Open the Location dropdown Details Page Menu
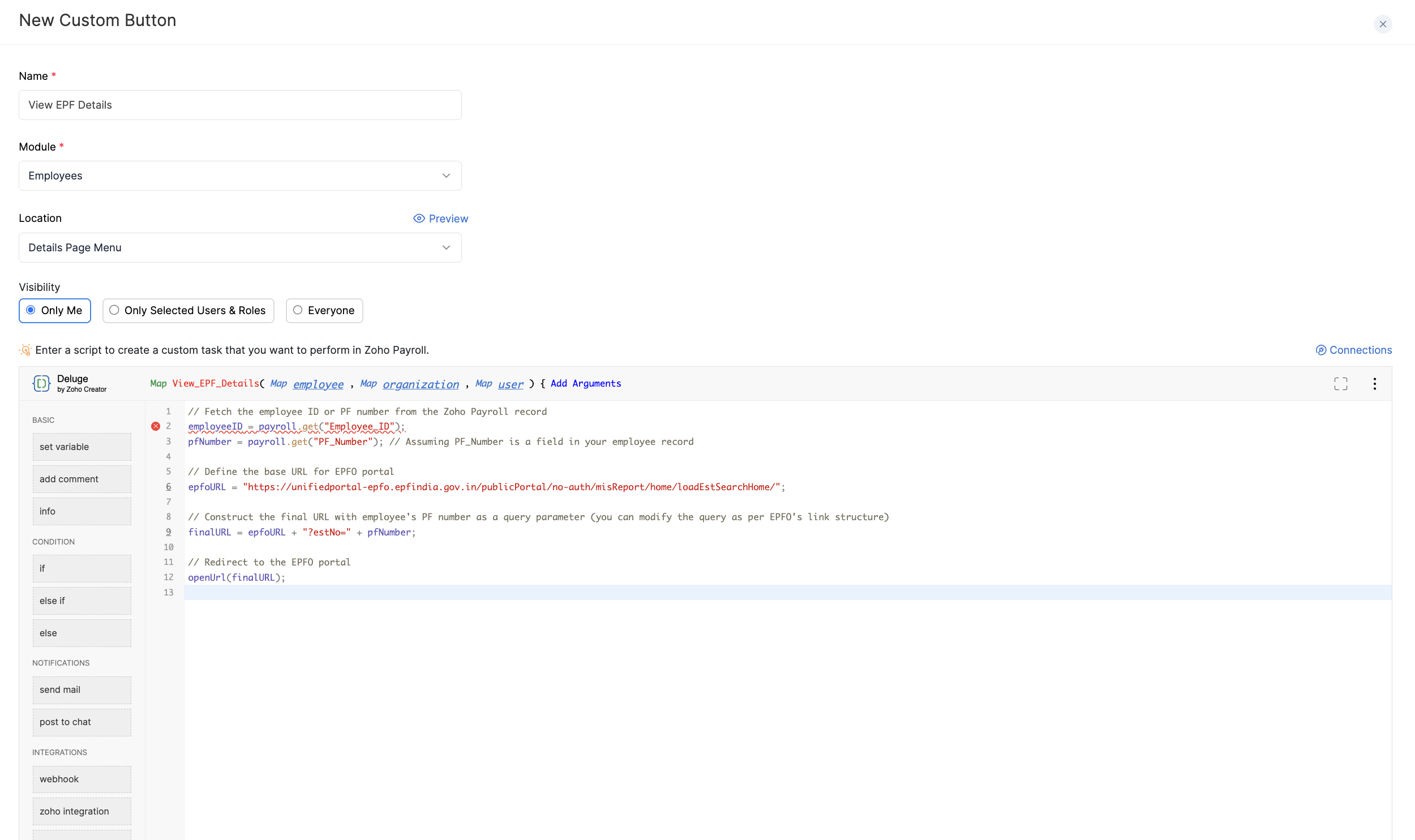1415x840 pixels. 240,248
